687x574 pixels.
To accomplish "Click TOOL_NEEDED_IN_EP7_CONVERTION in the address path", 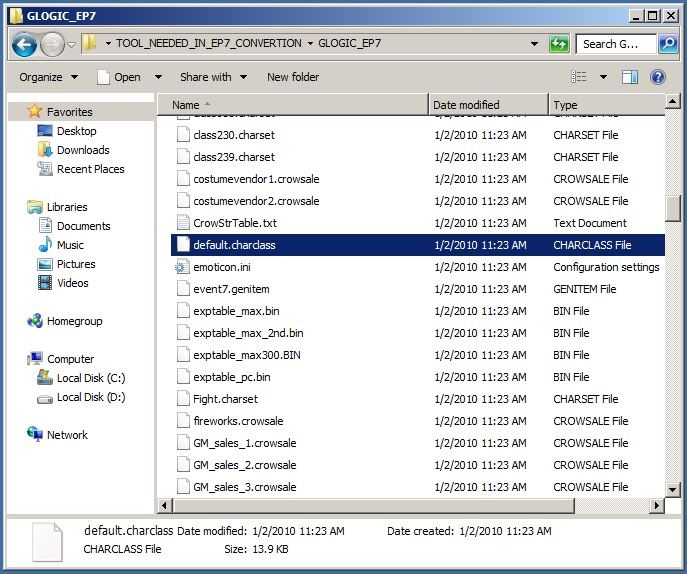I will [209, 44].
